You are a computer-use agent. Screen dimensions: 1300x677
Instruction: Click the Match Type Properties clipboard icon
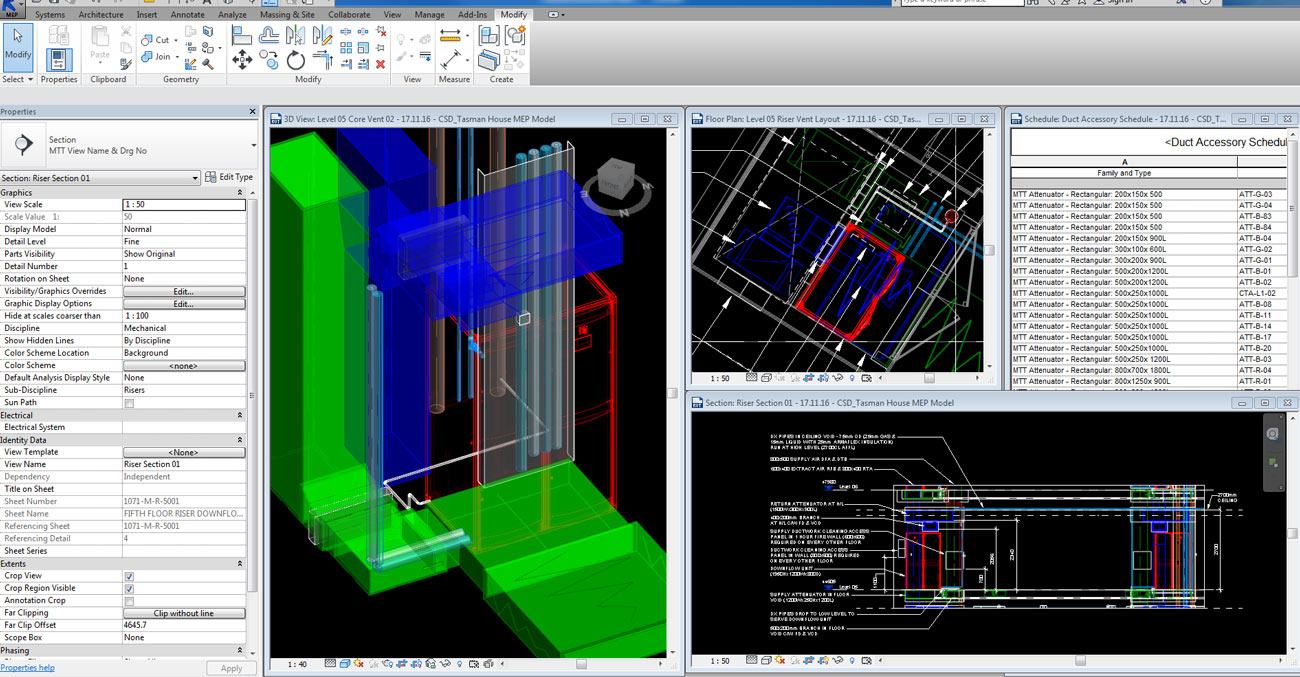[125, 63]
